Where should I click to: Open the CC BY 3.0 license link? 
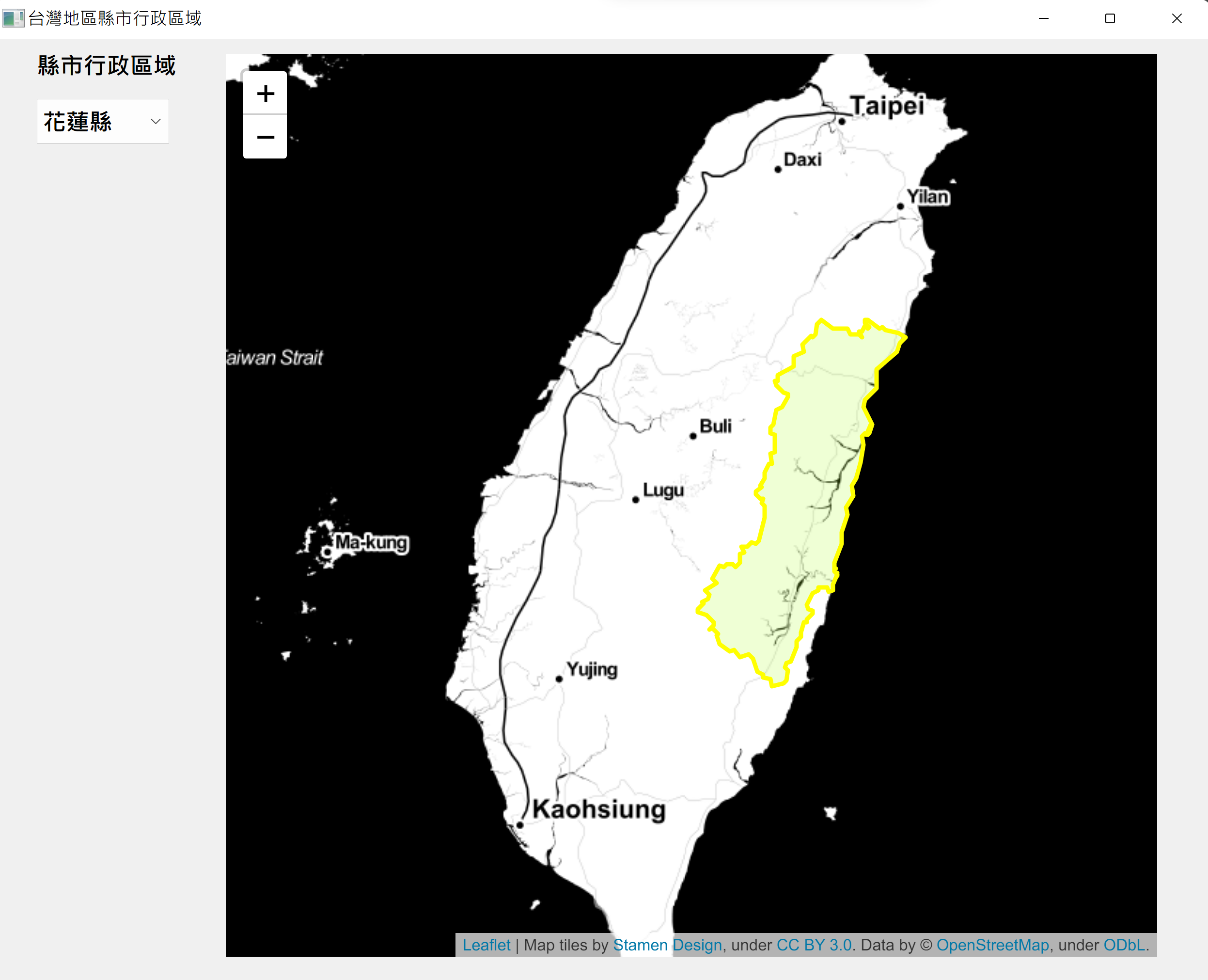point(814,945)
